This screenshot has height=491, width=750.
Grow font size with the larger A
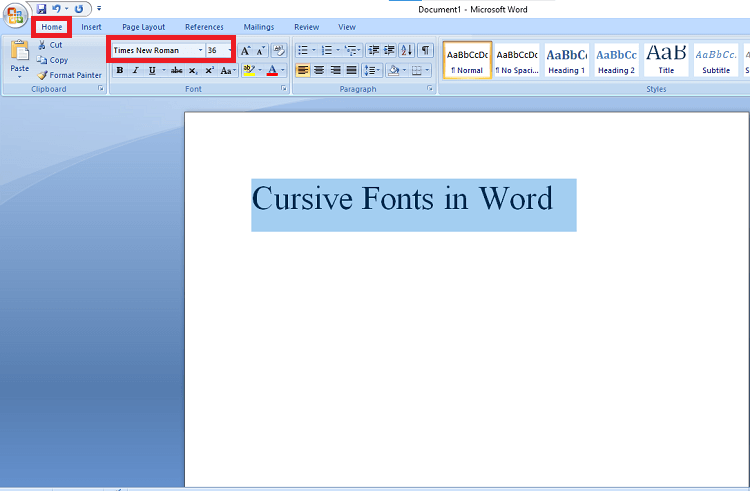(x=245, y=51)
